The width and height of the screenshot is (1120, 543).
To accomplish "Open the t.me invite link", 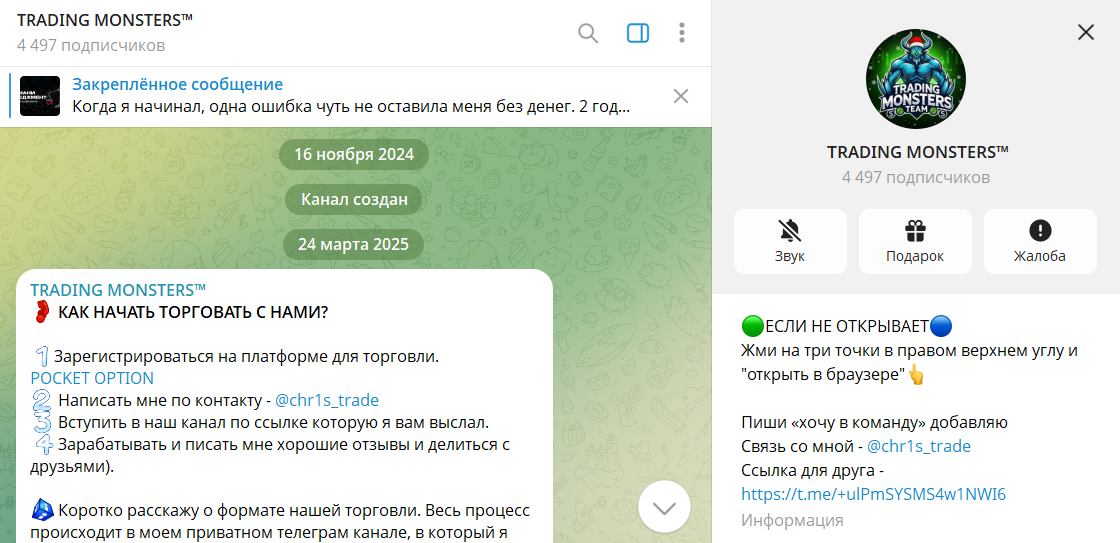I will pos(873,494).
